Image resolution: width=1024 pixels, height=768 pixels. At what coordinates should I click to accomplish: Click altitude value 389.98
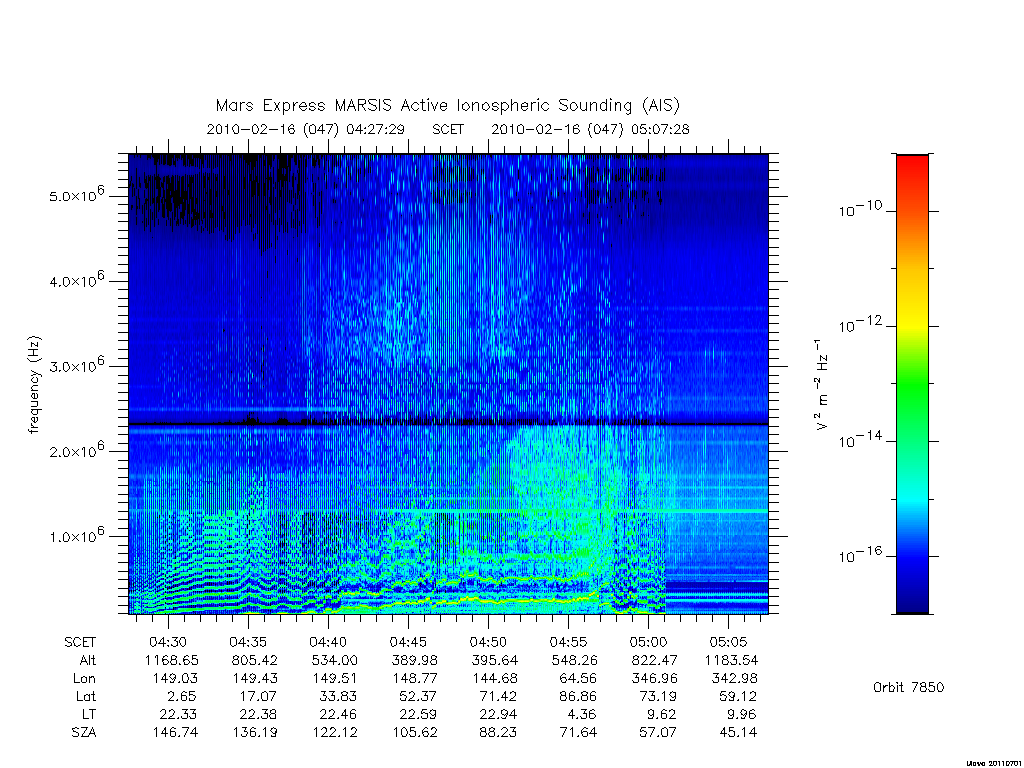[414, 660]
